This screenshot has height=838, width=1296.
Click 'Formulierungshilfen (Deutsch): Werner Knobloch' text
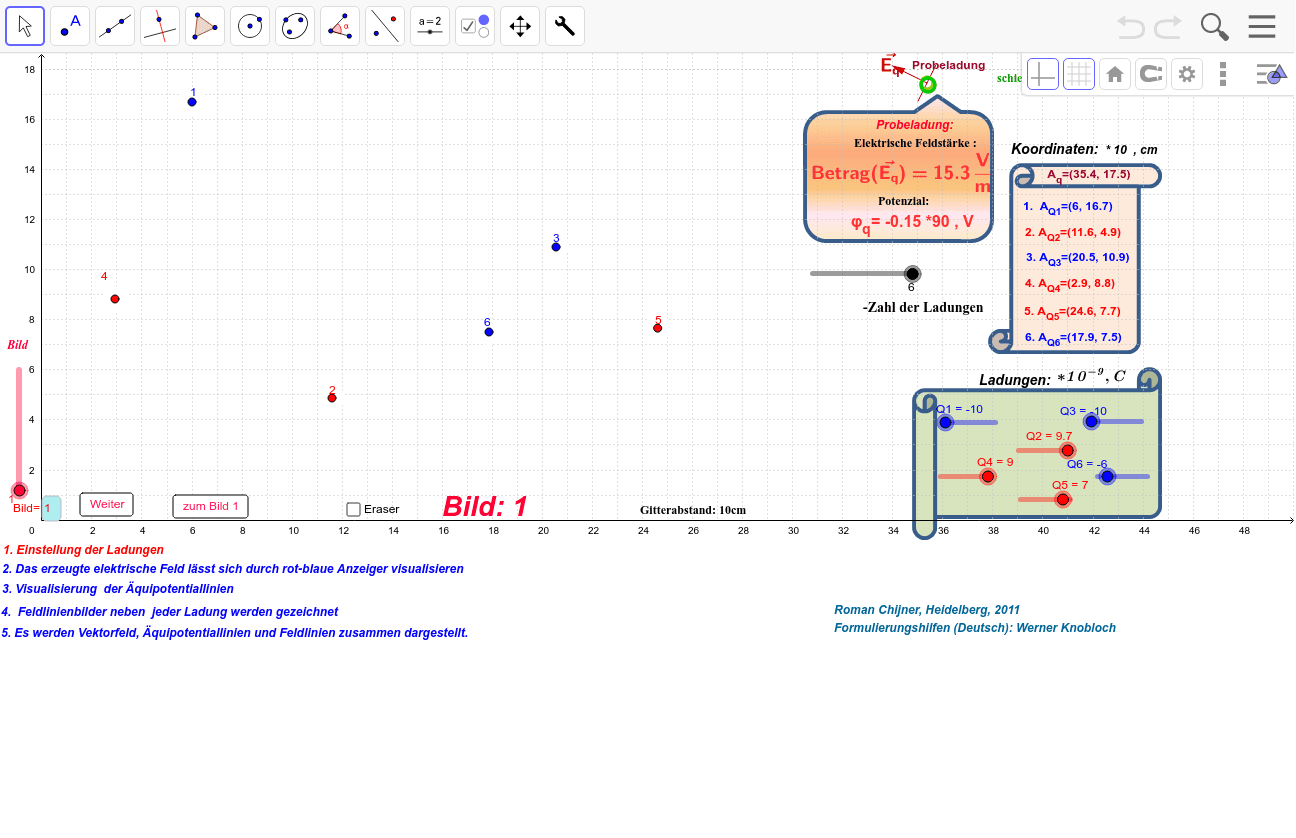tap(975, 628)
